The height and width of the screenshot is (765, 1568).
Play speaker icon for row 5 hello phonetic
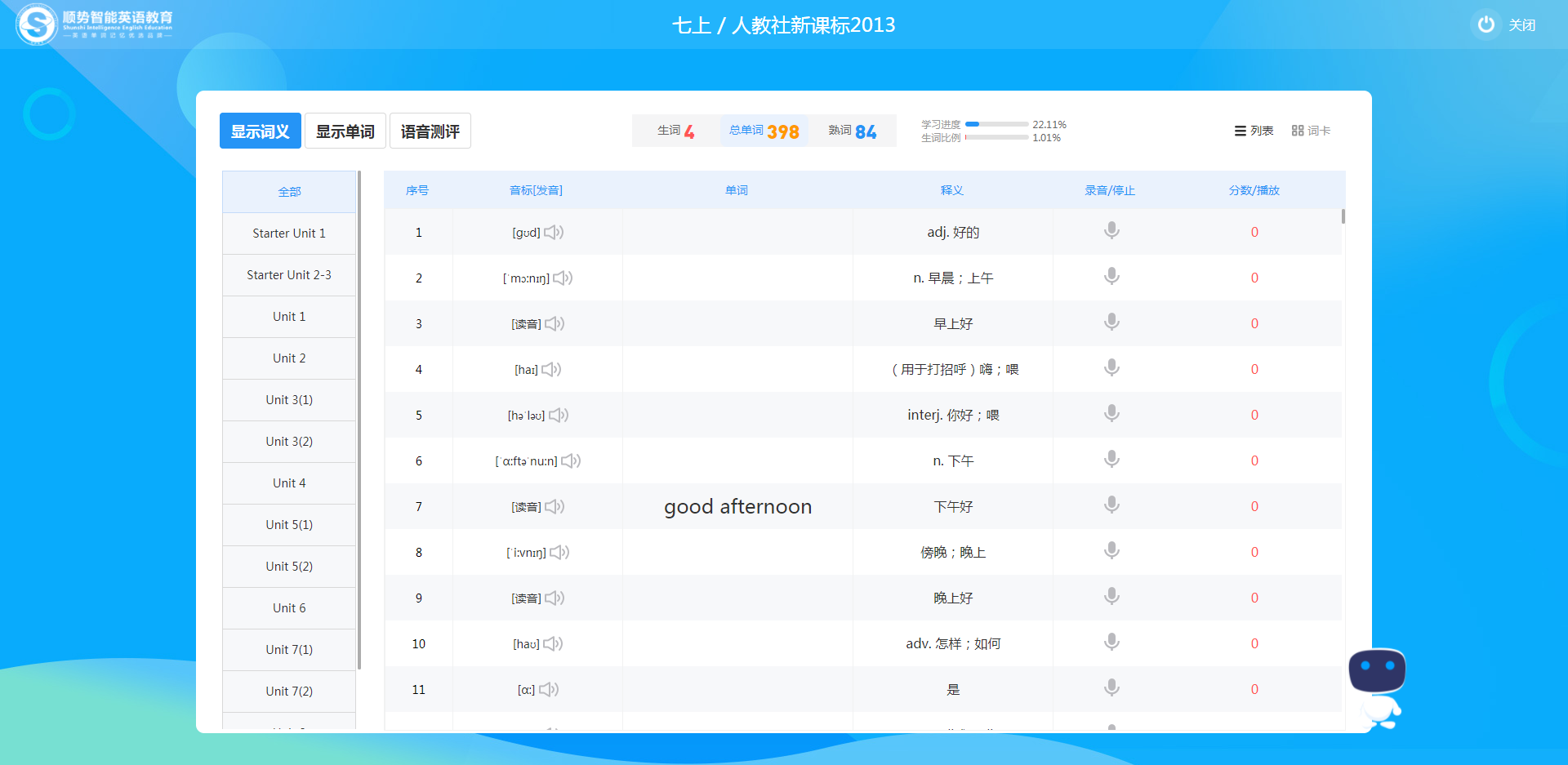pos(559,416)
